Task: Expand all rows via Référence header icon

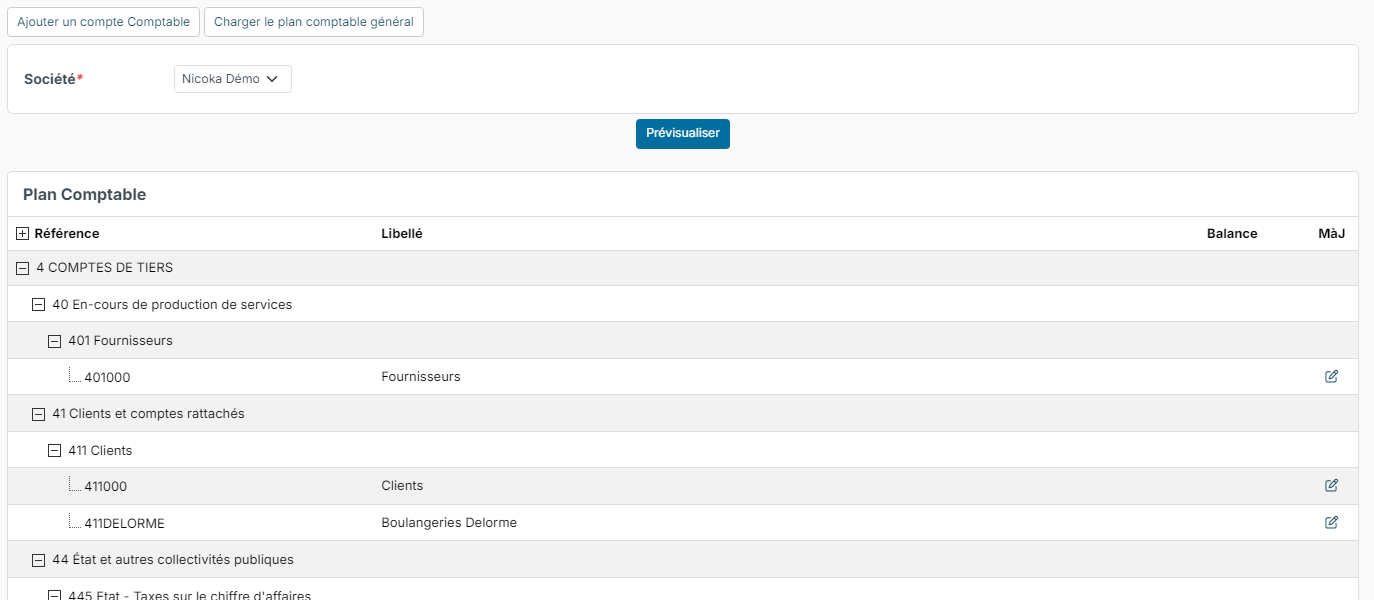Action: (23, 233)
